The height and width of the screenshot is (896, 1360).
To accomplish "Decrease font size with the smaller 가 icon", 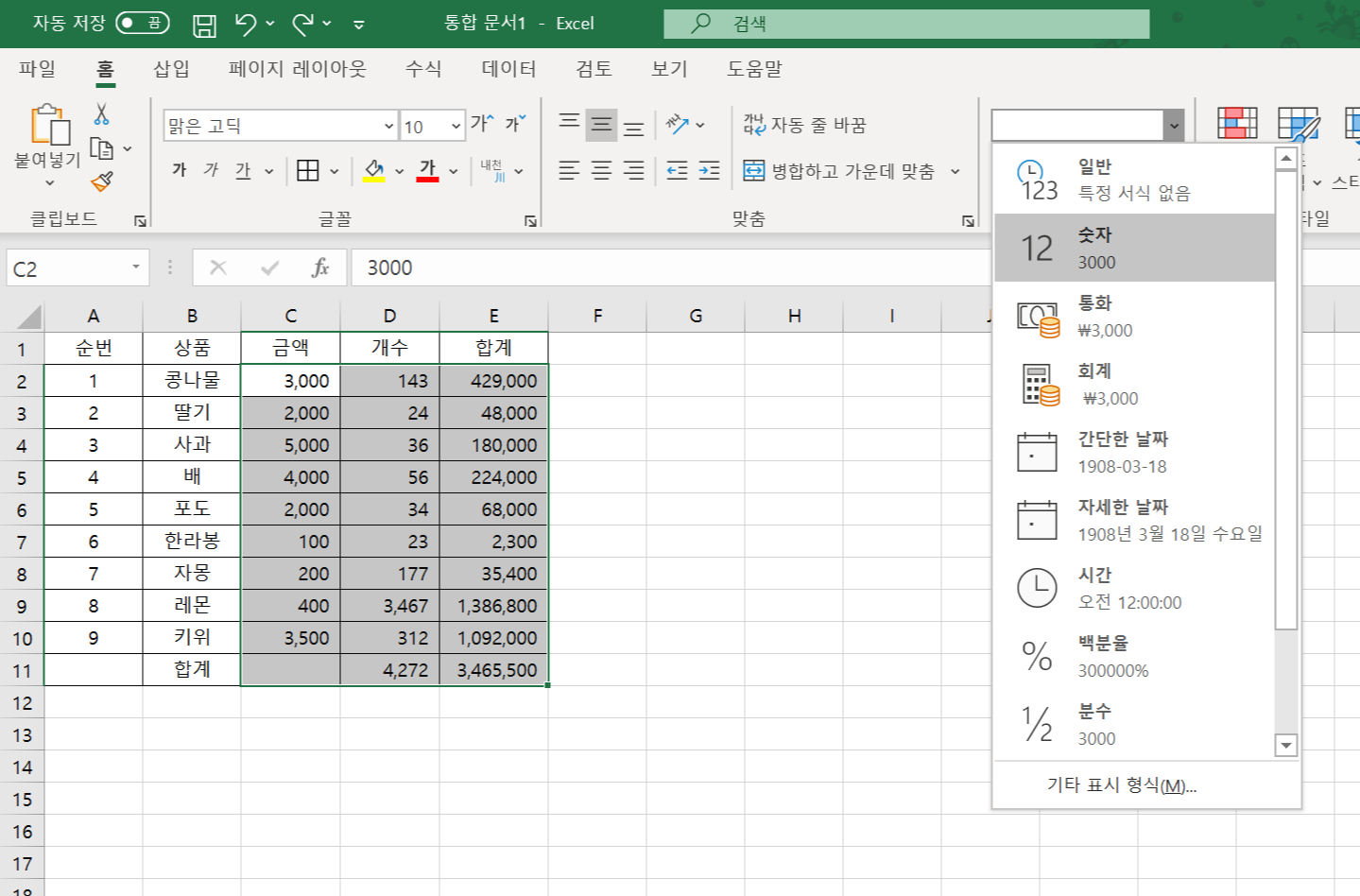I will click(515, 123).
